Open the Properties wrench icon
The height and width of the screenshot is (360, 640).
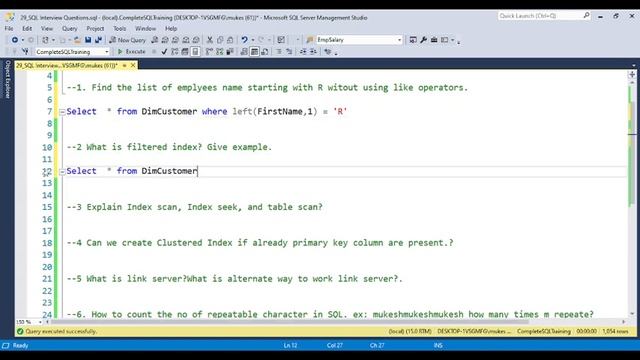pyautogui.click(x=423, y=40)
